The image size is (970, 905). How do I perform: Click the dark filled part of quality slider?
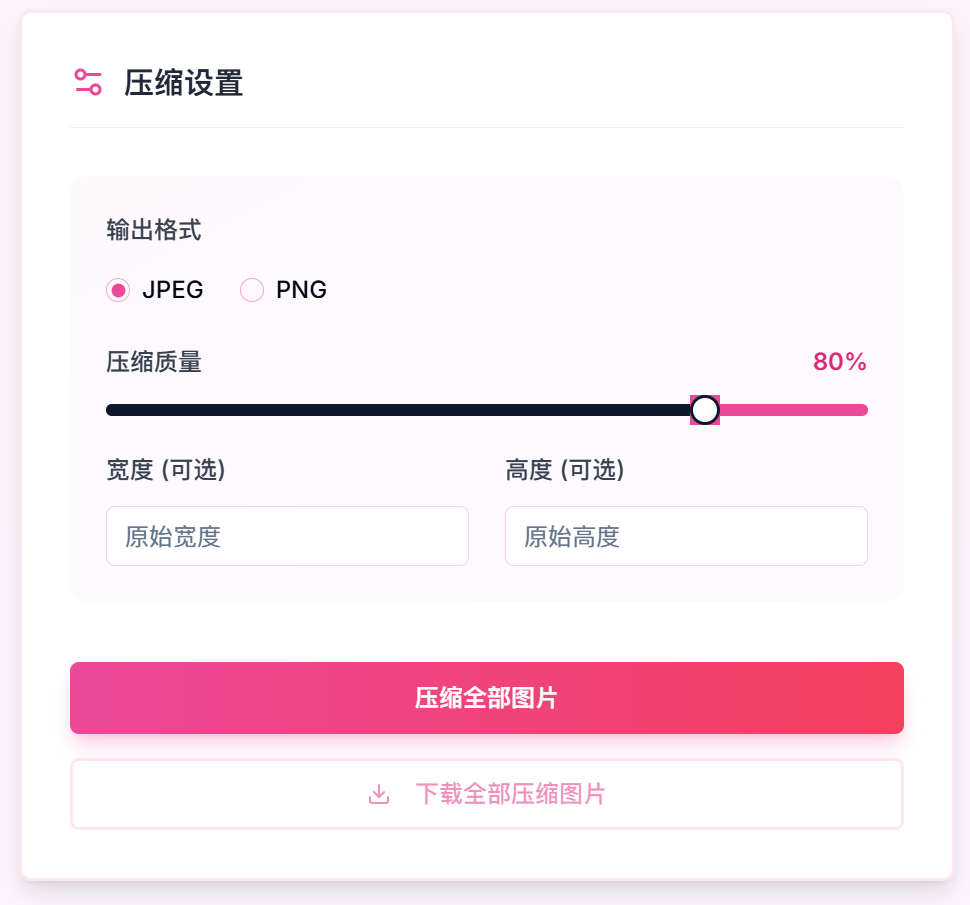(x=398, y=410)
